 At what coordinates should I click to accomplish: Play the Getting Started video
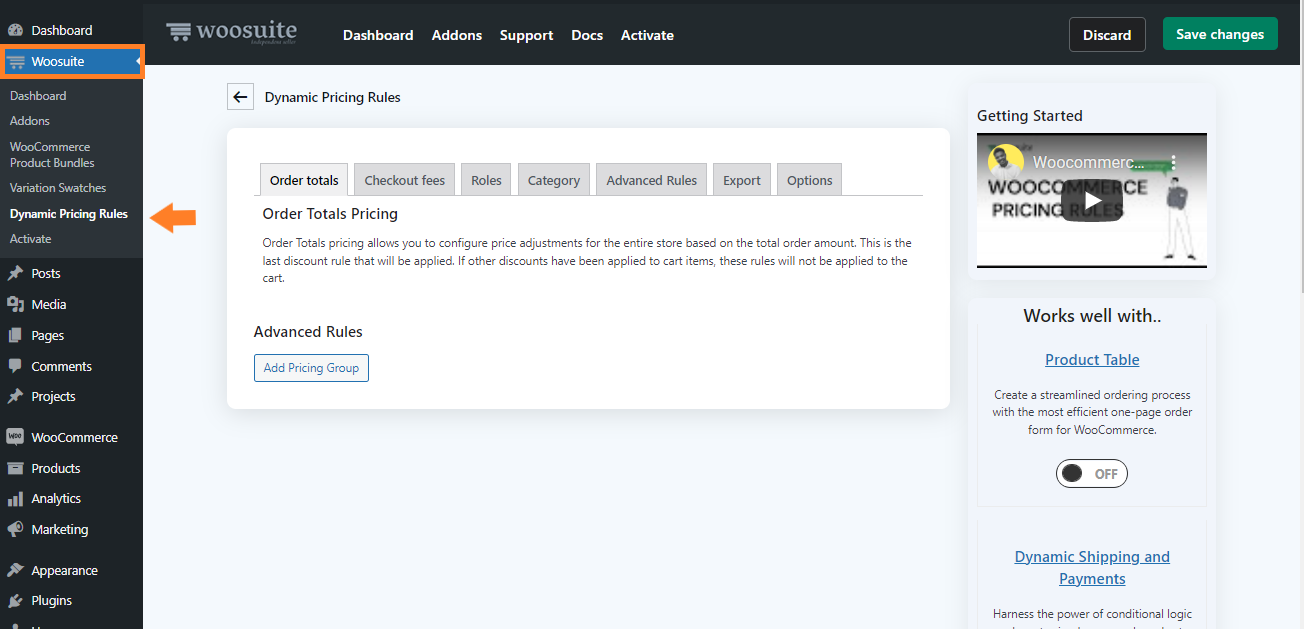point(1091,200)
